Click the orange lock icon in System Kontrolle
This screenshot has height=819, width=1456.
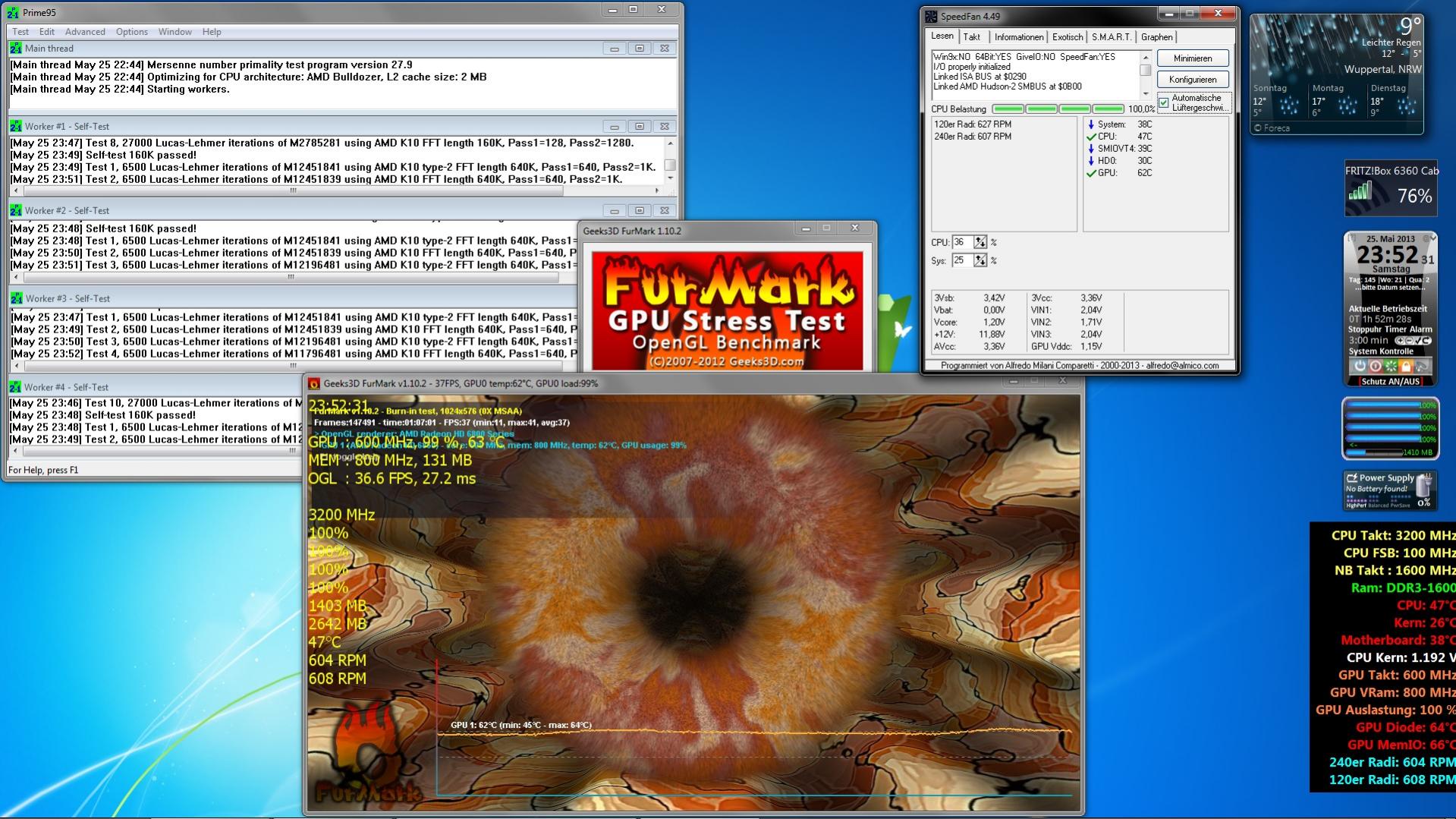tap(1406, 365)
